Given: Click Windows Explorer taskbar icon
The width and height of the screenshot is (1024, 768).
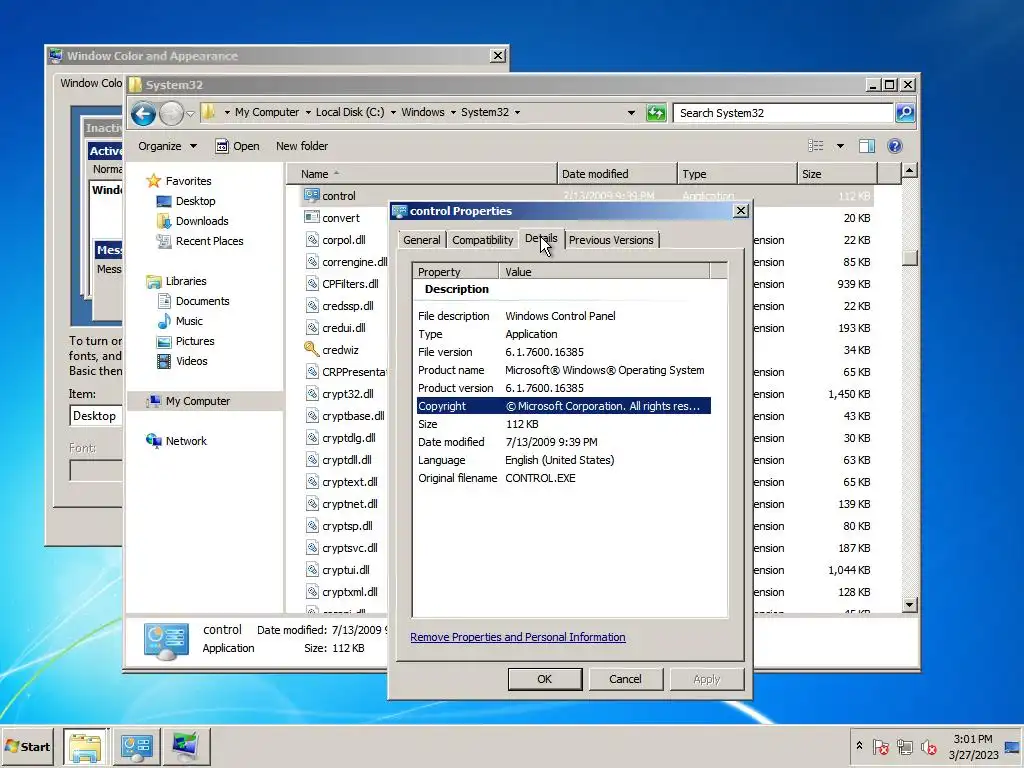Looking at the screenshot, I should click(86, 746).
